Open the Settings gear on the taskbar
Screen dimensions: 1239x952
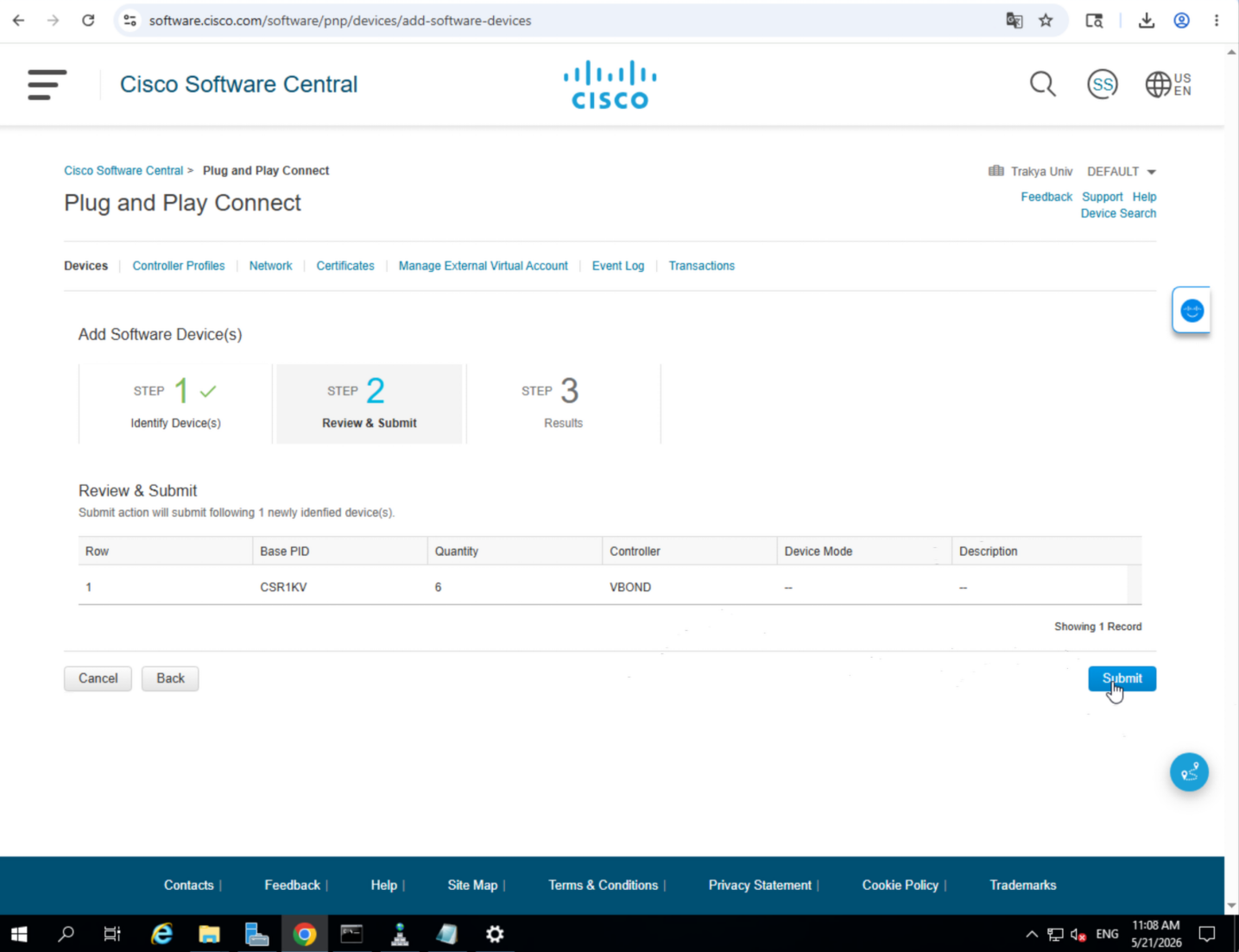495,934
